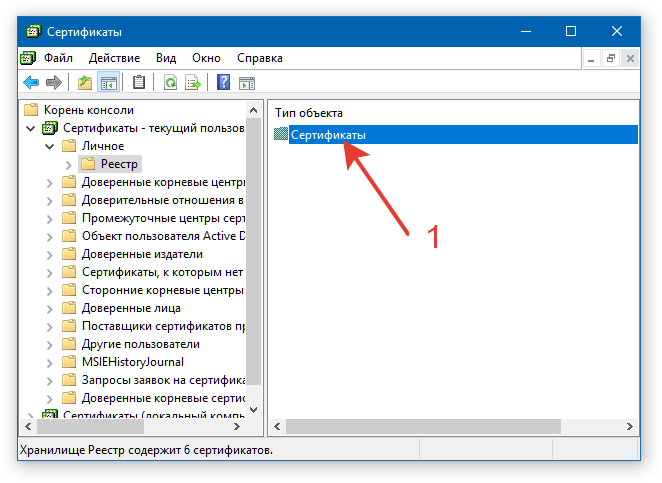Click the clipboard toolbar icon
This screenshot has height=483, width=662.
139,82
